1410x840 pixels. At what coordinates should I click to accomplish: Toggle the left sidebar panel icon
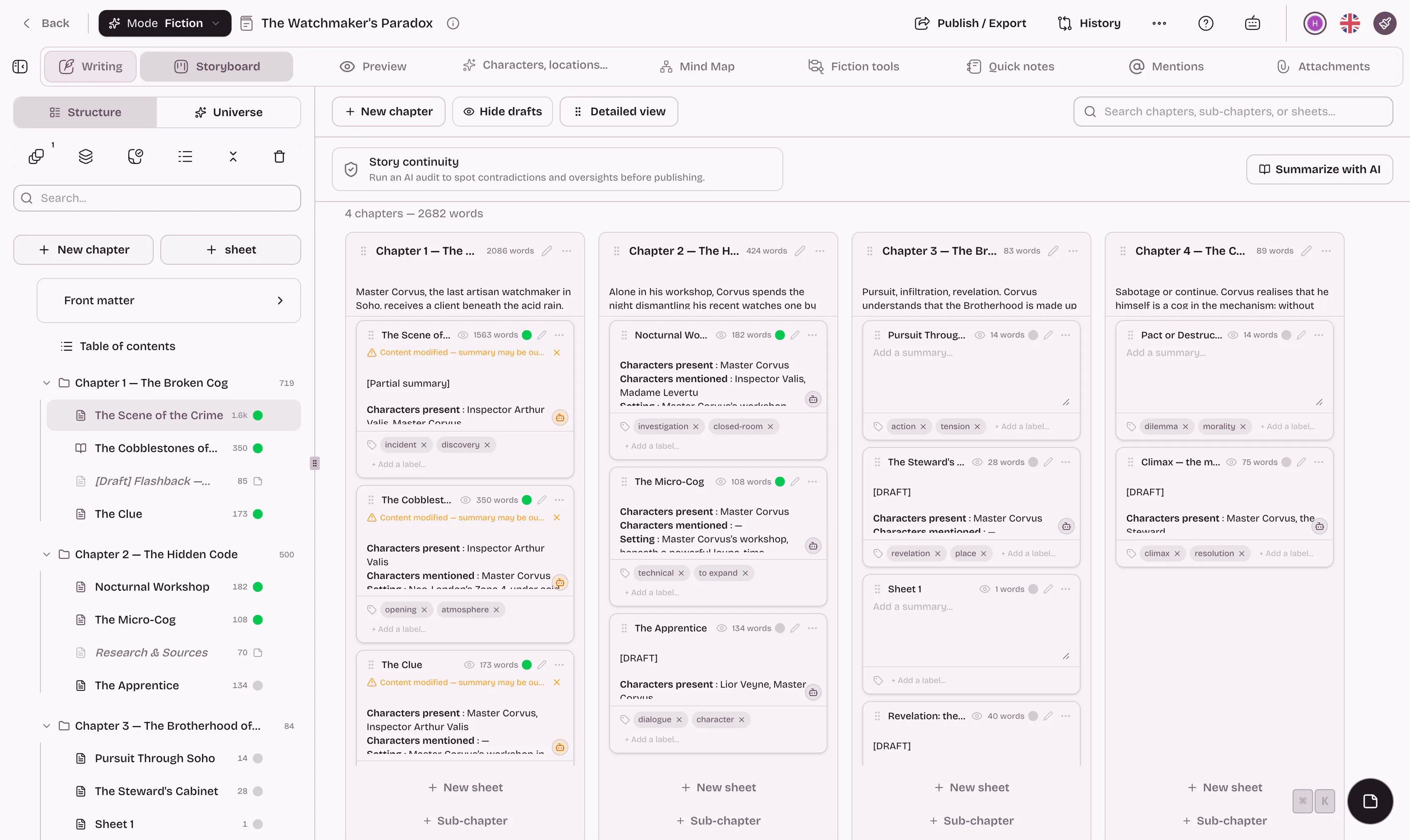[20, 67]
